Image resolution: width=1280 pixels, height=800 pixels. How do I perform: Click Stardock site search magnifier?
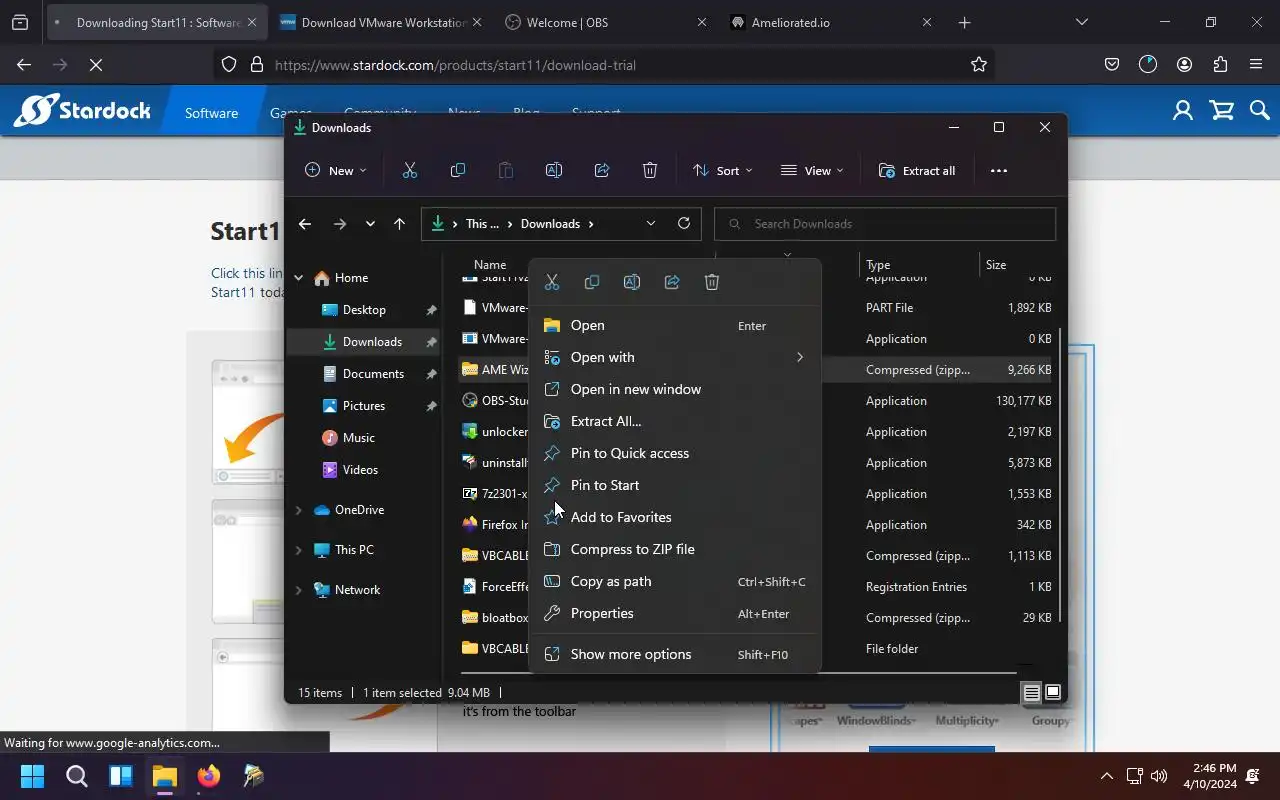coord(1260,110)
